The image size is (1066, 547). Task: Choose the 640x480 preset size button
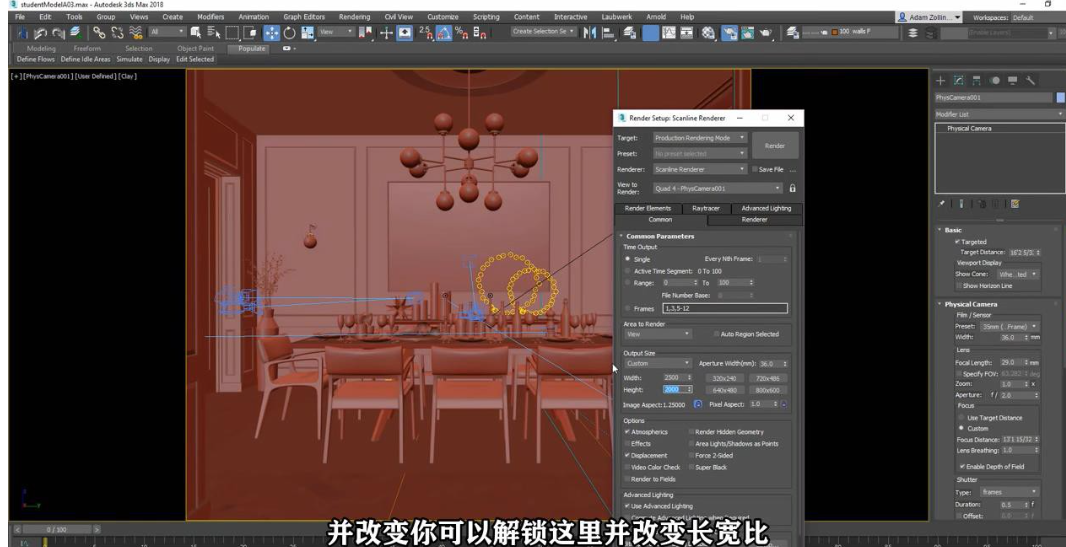click(724, 390)
